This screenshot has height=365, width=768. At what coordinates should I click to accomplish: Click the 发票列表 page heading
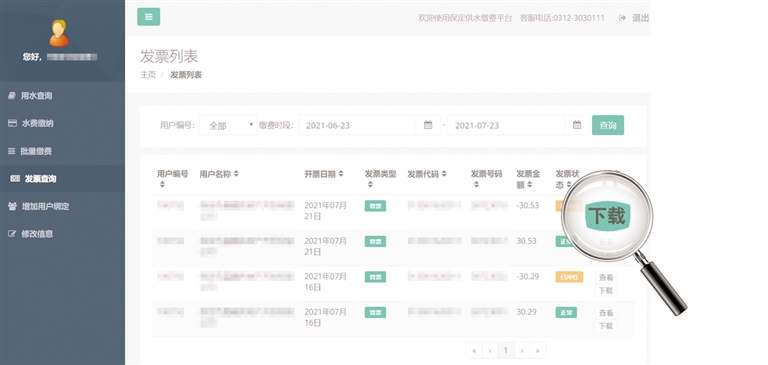[x=169, y=56]
